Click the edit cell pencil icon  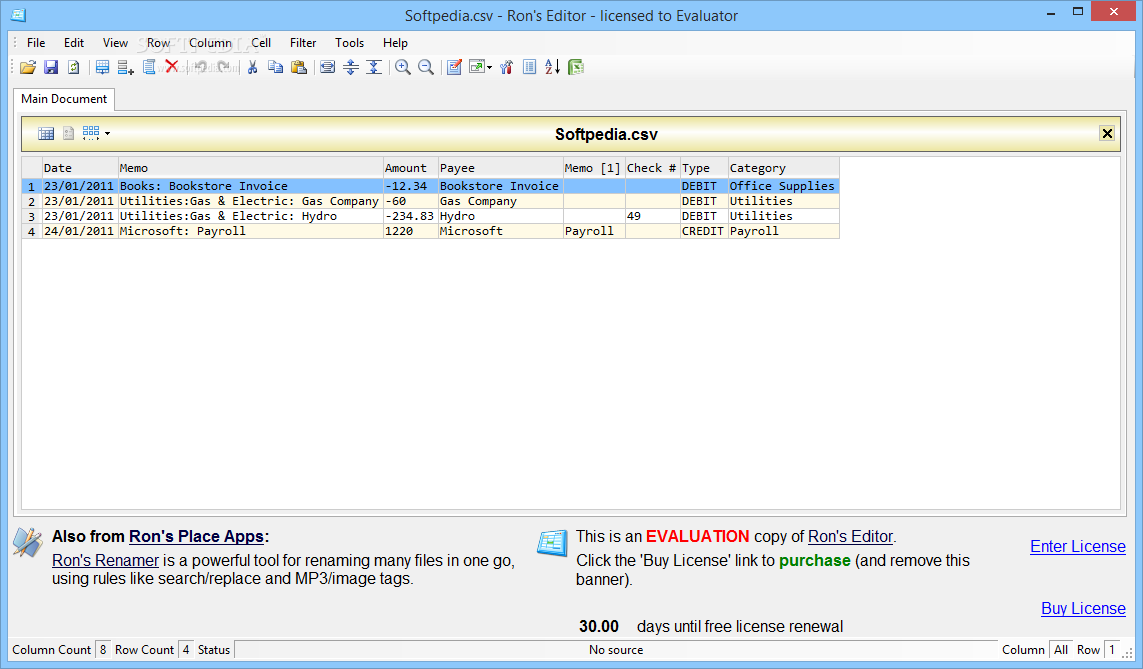pos(454,67)
